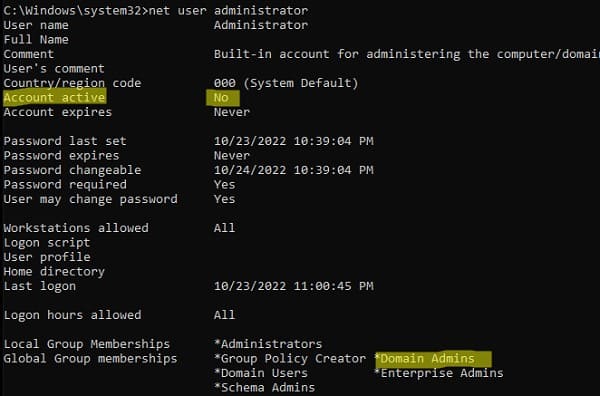Click the highlighted 'No' value
This screenshot has width=600, height=396.
pos(222,98)
